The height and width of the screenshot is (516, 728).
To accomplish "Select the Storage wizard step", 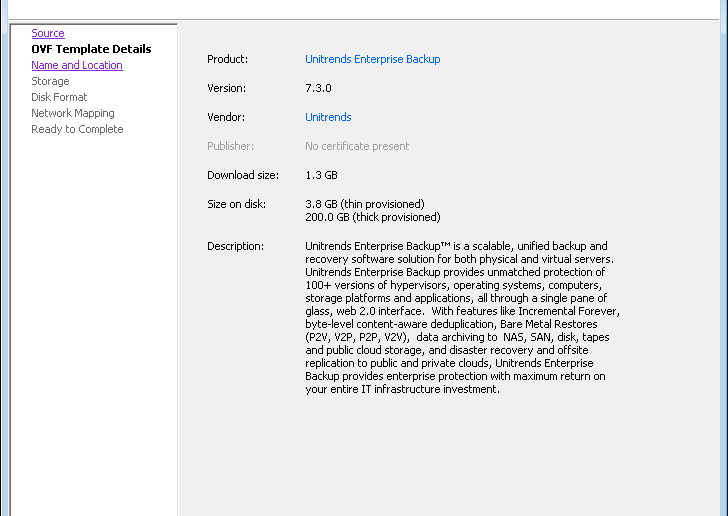I will coord(50,81).
